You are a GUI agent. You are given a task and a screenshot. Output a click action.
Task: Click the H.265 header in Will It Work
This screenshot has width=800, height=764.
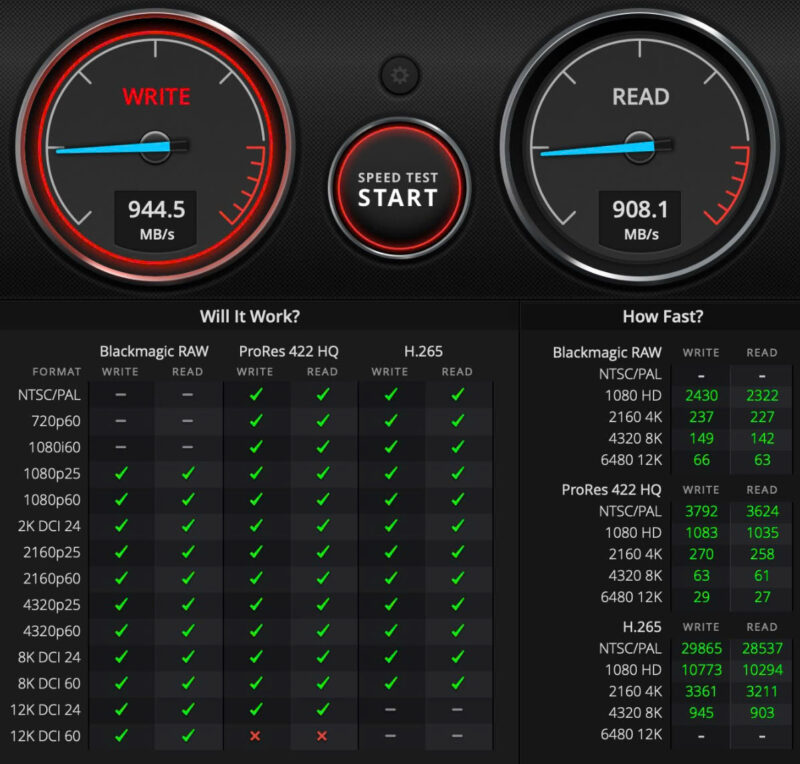[x=423, y=351]
